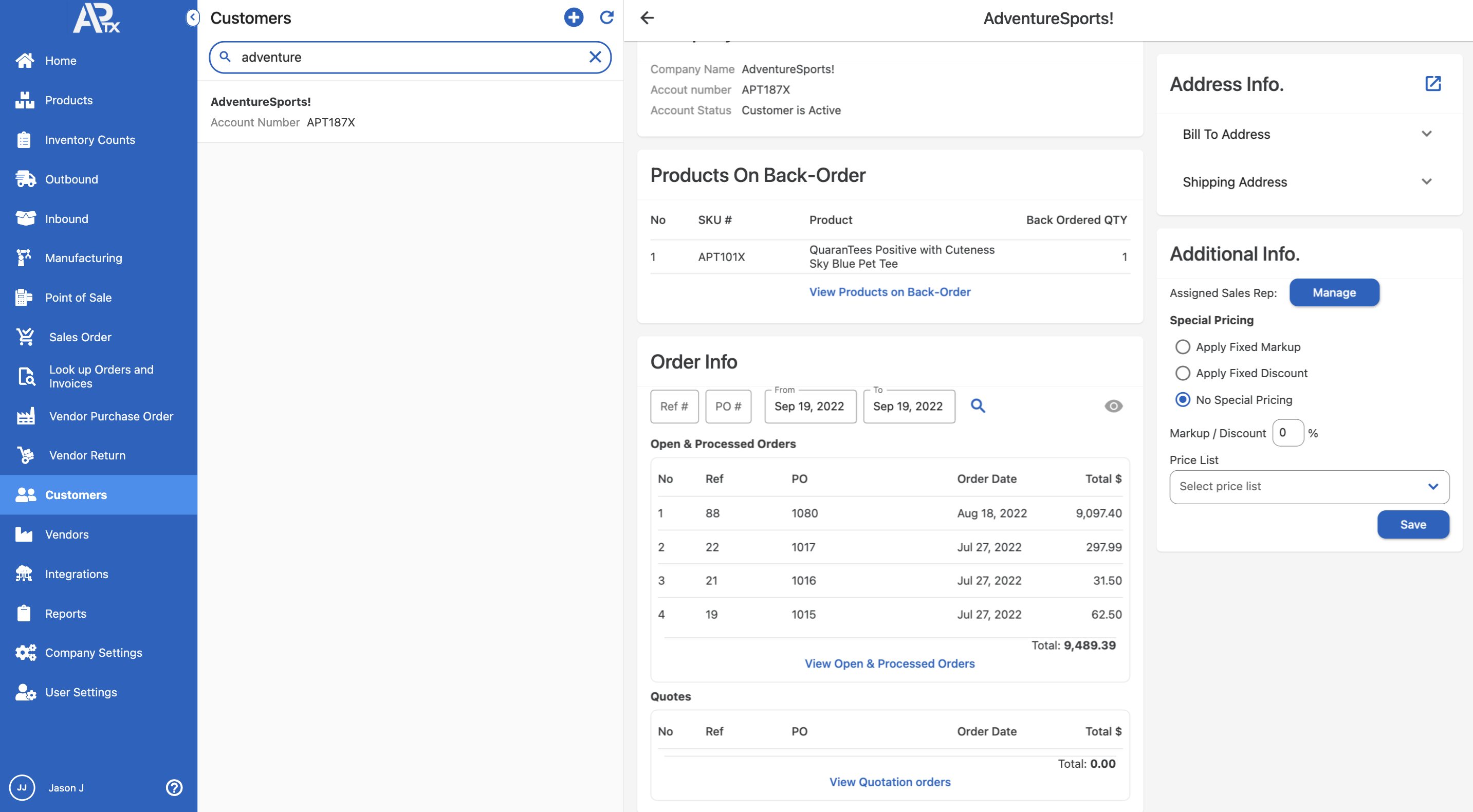The image size is (1473, 812).
Task: Expand the Shipping Address section
Action: [x=1426, y=182]
